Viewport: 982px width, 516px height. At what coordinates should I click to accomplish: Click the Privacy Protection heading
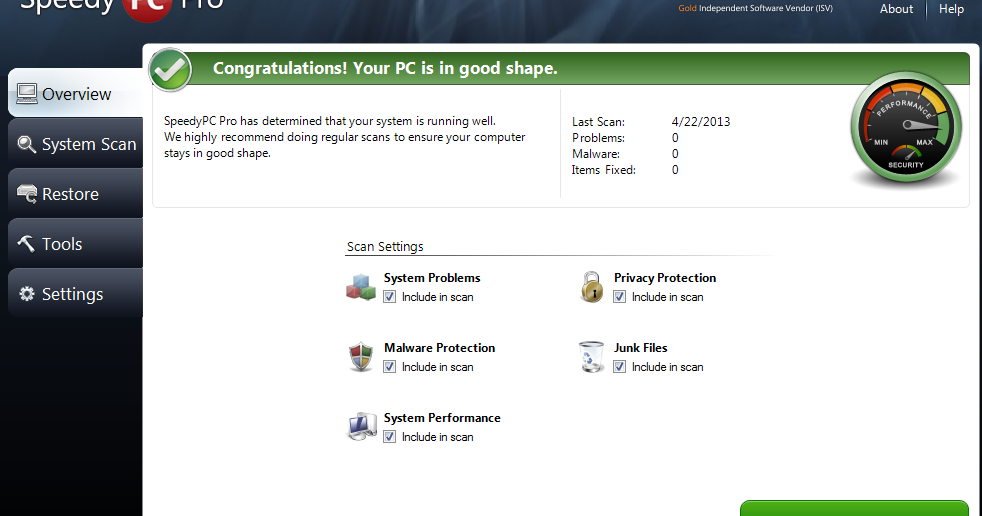click(665, 277)
